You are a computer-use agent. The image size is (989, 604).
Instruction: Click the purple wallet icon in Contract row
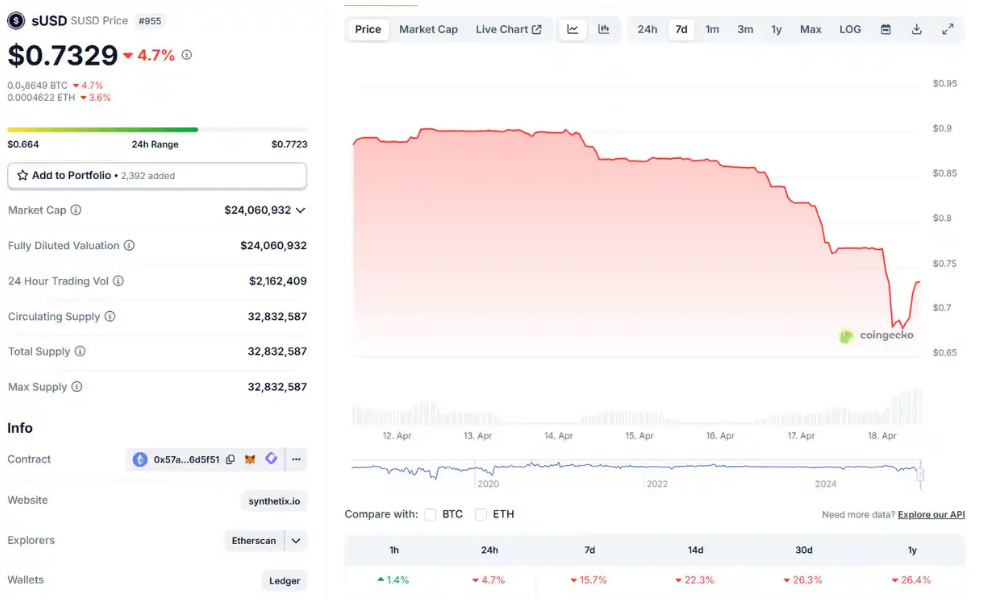271,458
